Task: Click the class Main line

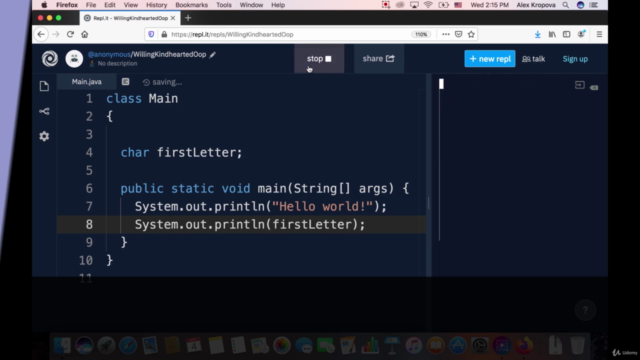Action: 142,99
